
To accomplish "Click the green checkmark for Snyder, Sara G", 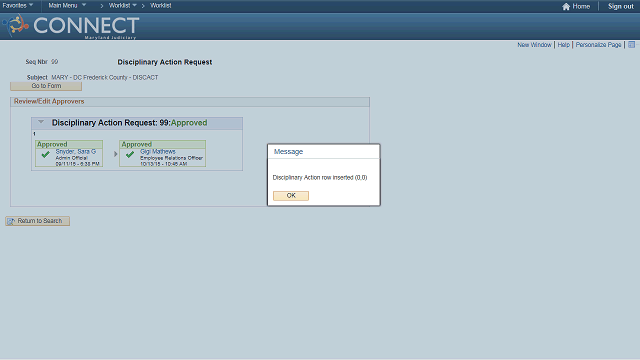I will pyautogui.click(x=46, y=155).
